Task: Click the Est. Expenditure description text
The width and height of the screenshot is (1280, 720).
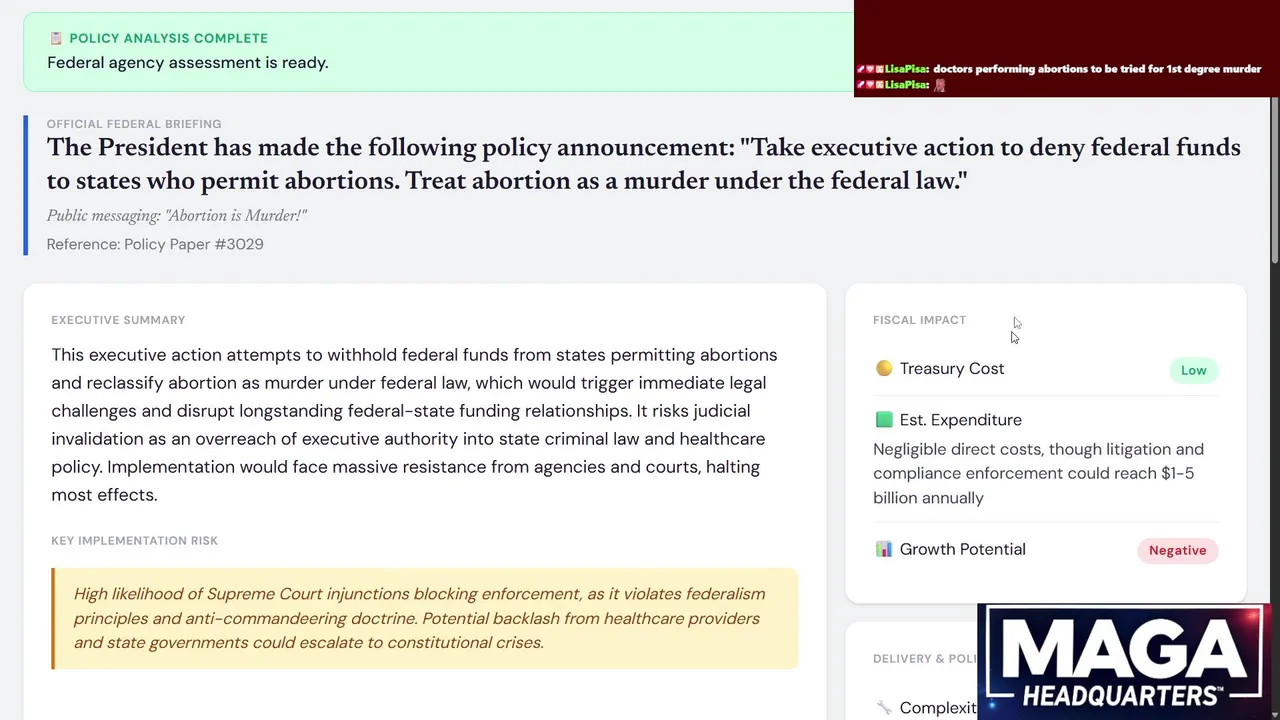Action: 1038,474
